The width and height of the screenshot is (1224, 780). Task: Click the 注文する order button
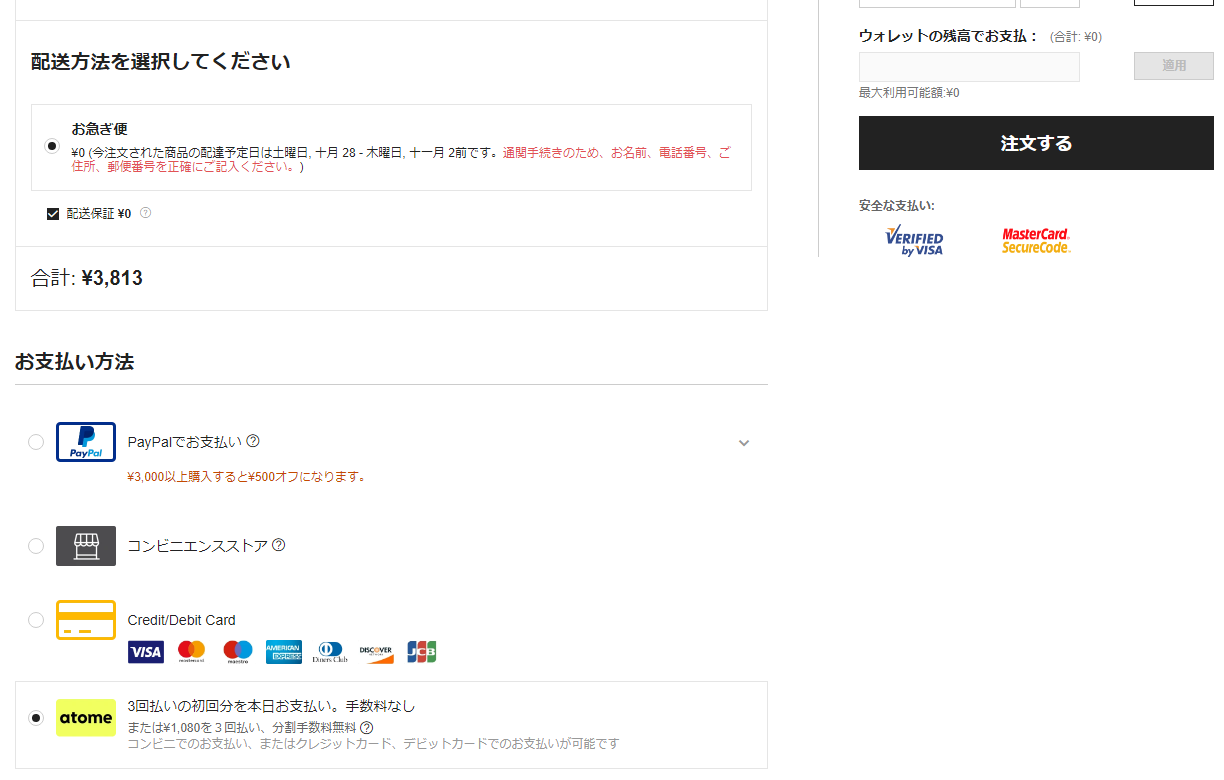[1036, 143]
